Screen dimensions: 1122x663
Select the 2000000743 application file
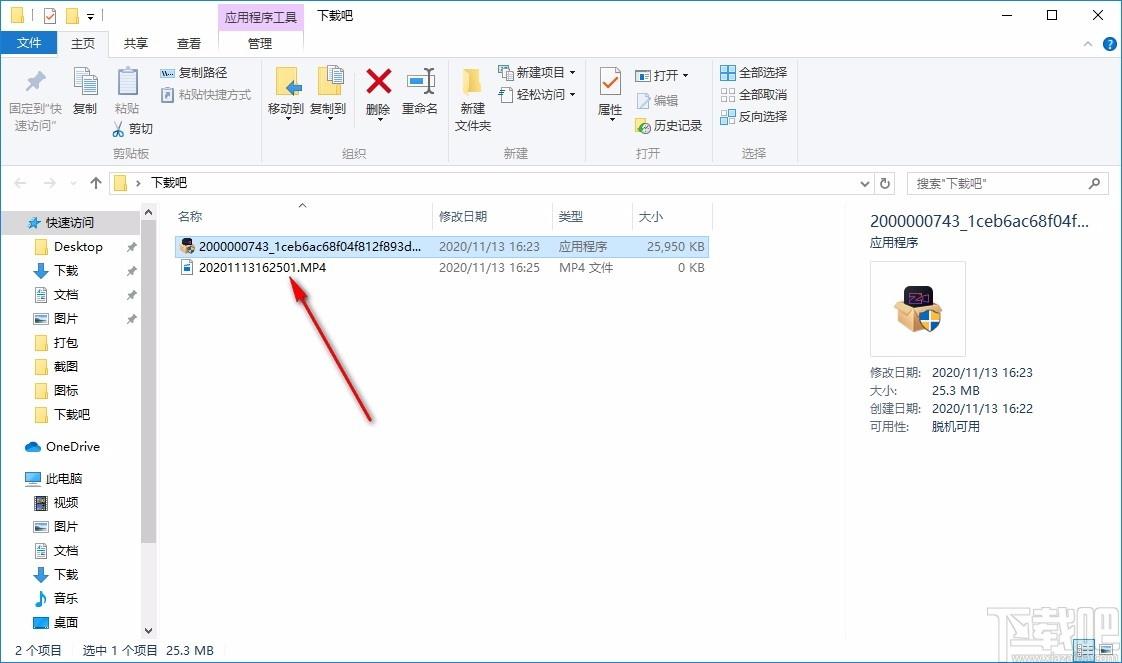(442, 246)
